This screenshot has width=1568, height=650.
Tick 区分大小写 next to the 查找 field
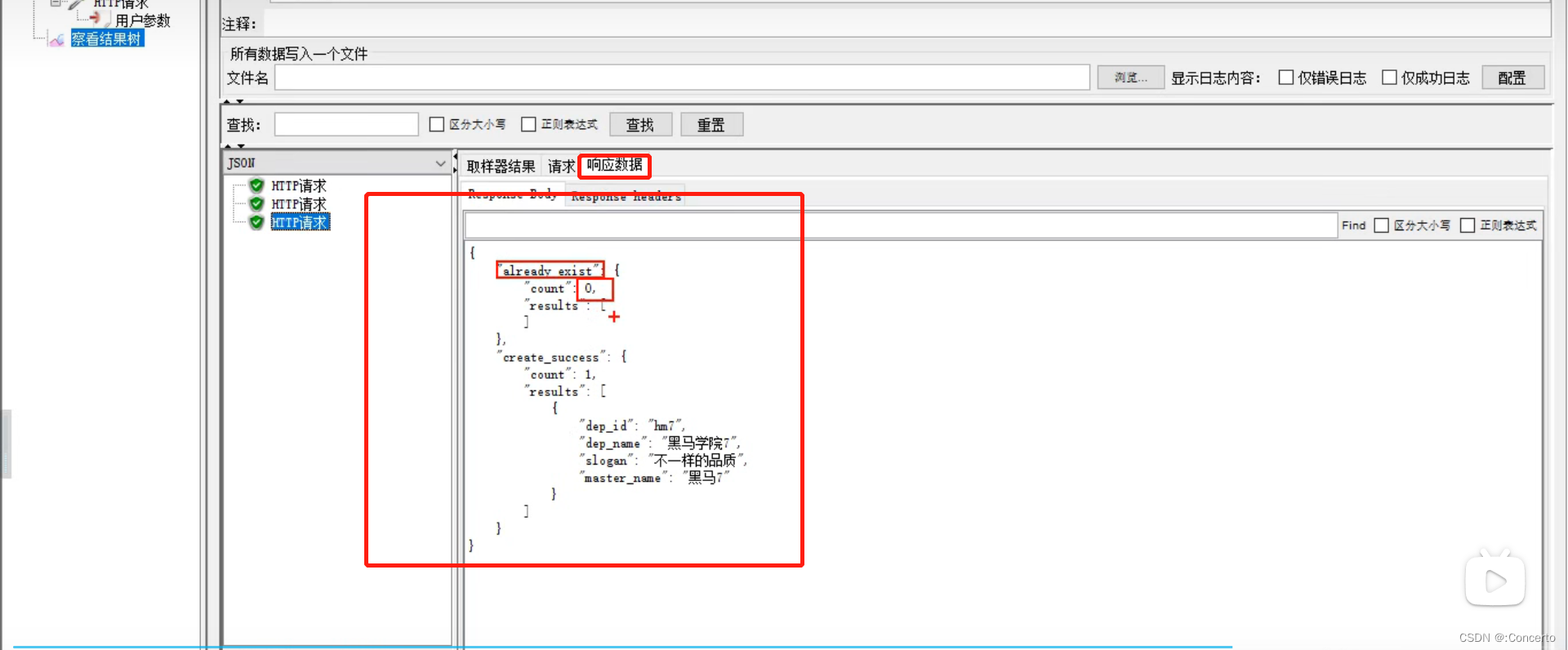437,124
